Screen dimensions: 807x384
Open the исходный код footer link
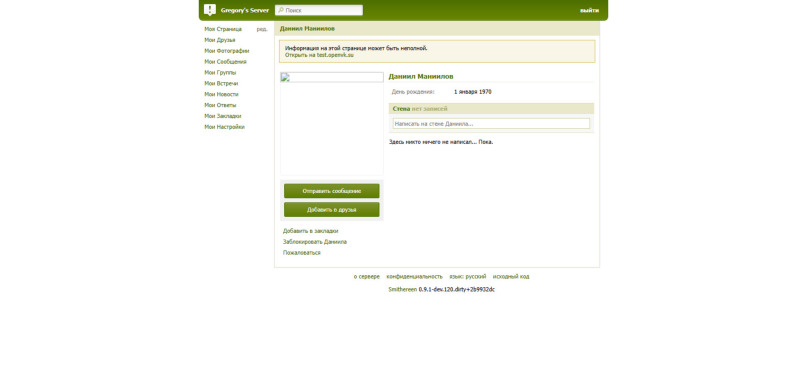511,276
